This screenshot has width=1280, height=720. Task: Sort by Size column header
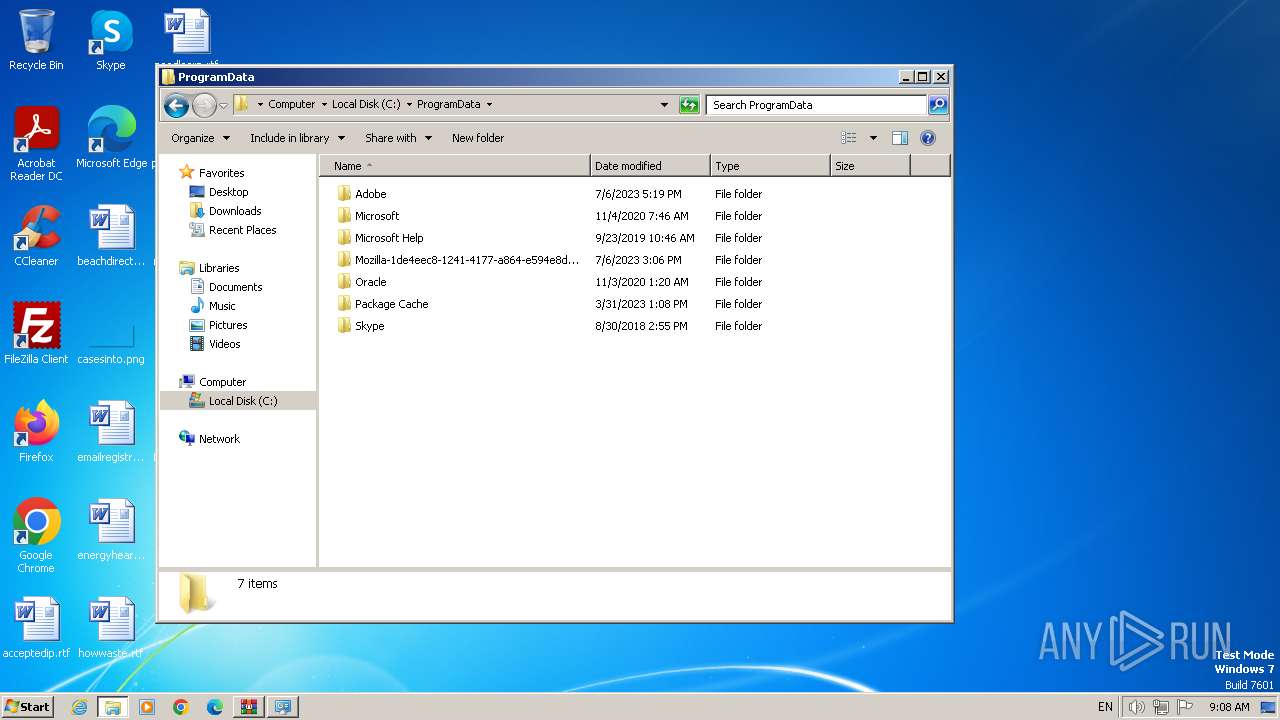point(870,166)
